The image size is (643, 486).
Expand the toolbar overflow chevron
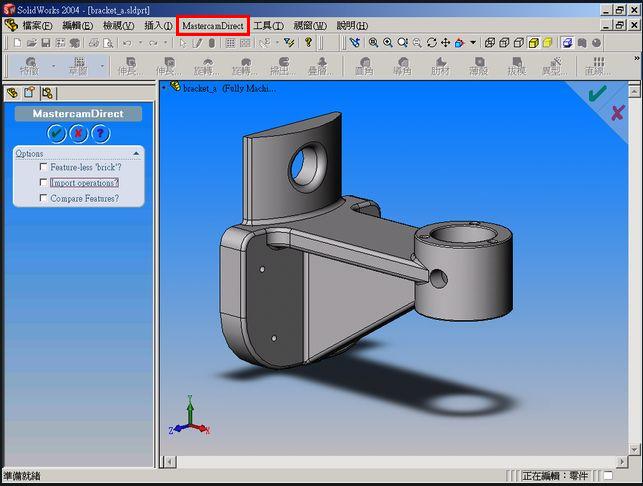point(636,58)
